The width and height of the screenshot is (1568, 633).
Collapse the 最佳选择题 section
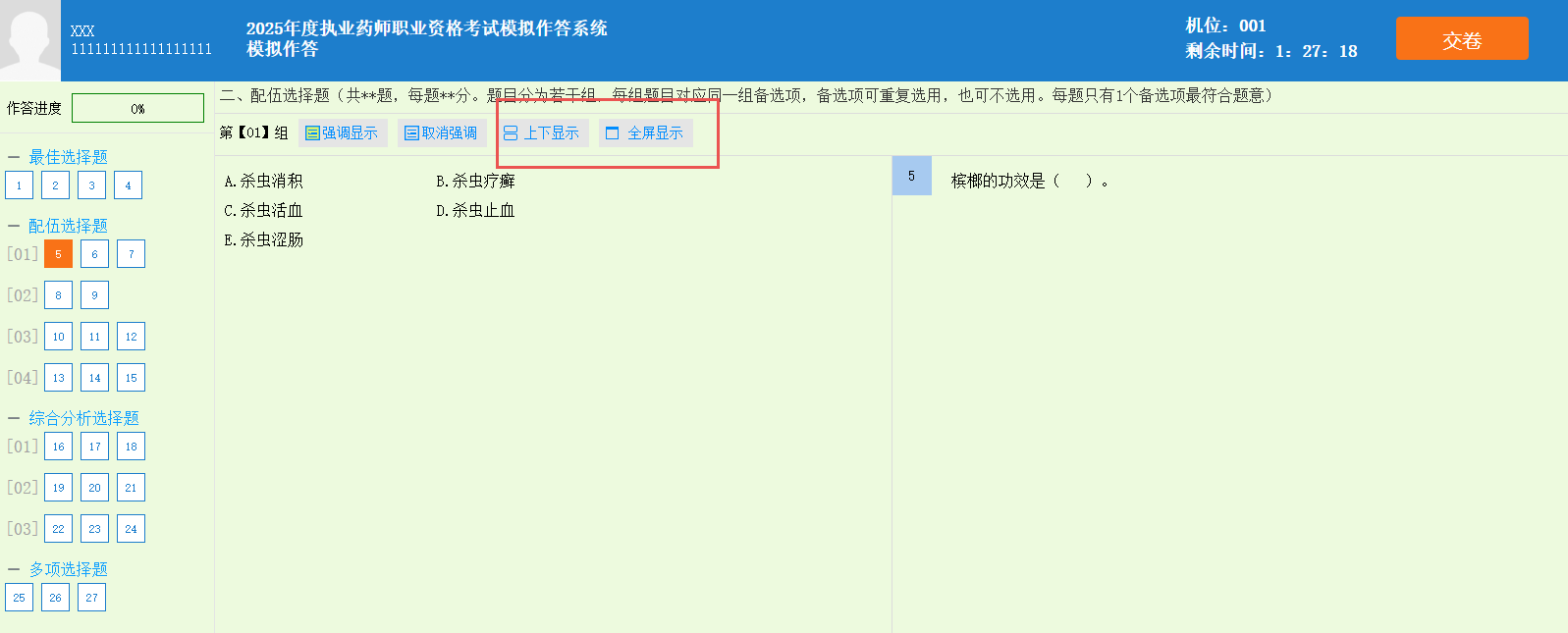click(14, 157)
